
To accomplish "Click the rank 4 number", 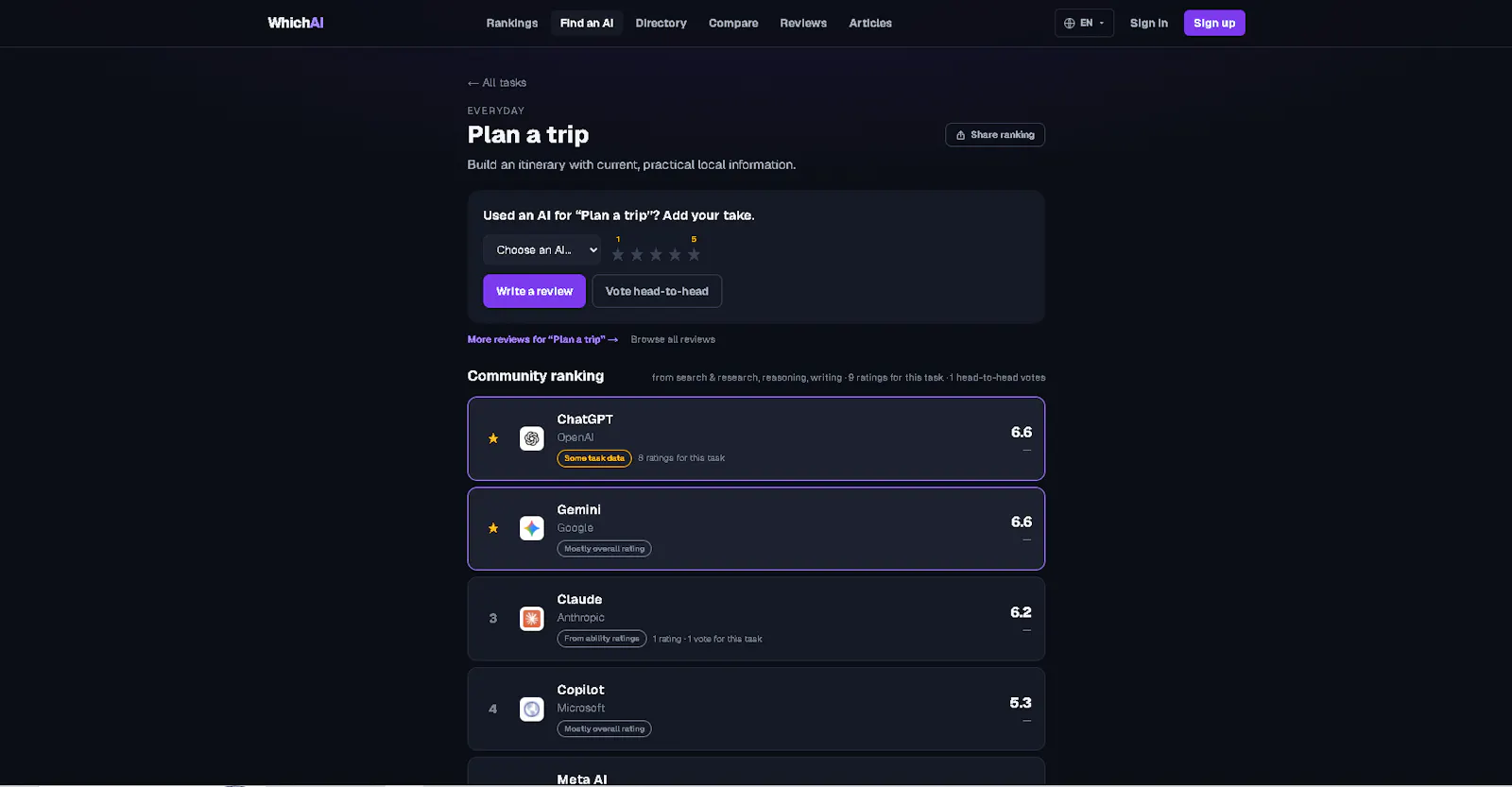I will [493, 709].
